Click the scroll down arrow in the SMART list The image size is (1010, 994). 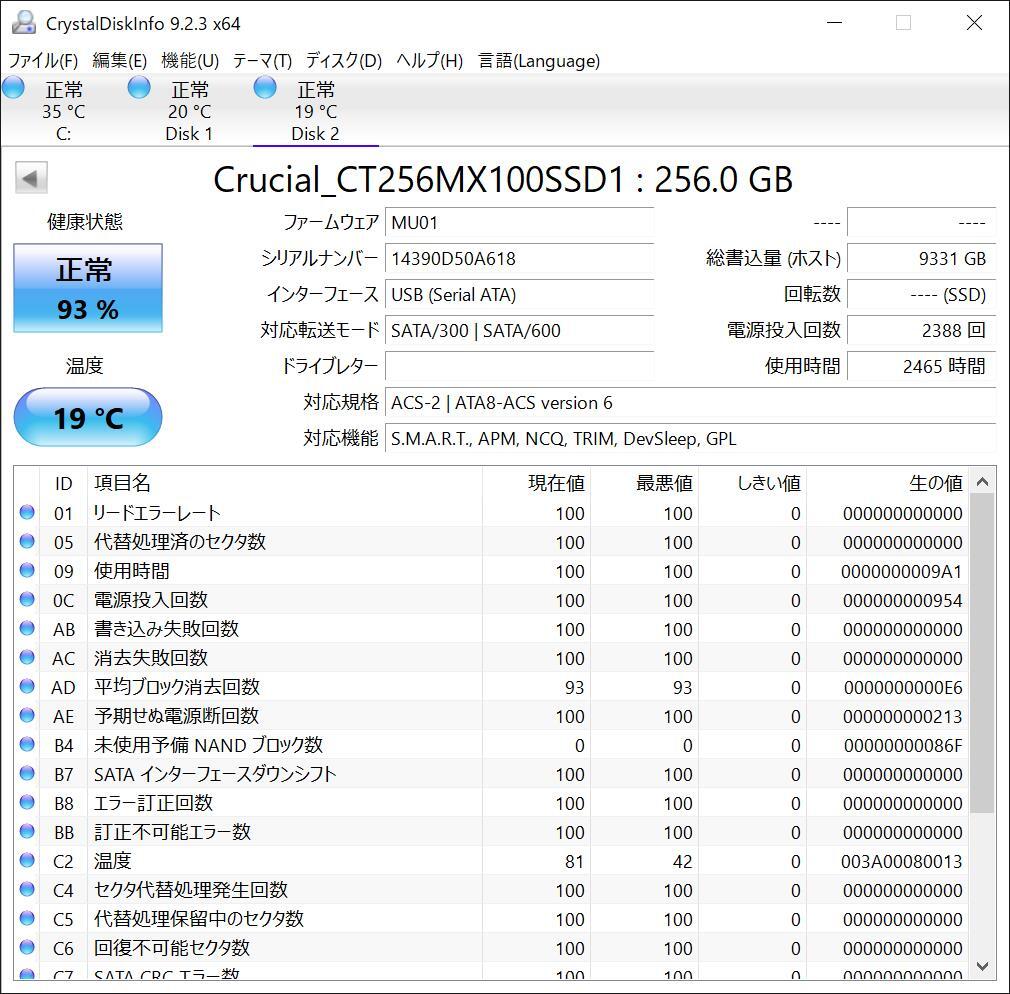pos(982,966)
